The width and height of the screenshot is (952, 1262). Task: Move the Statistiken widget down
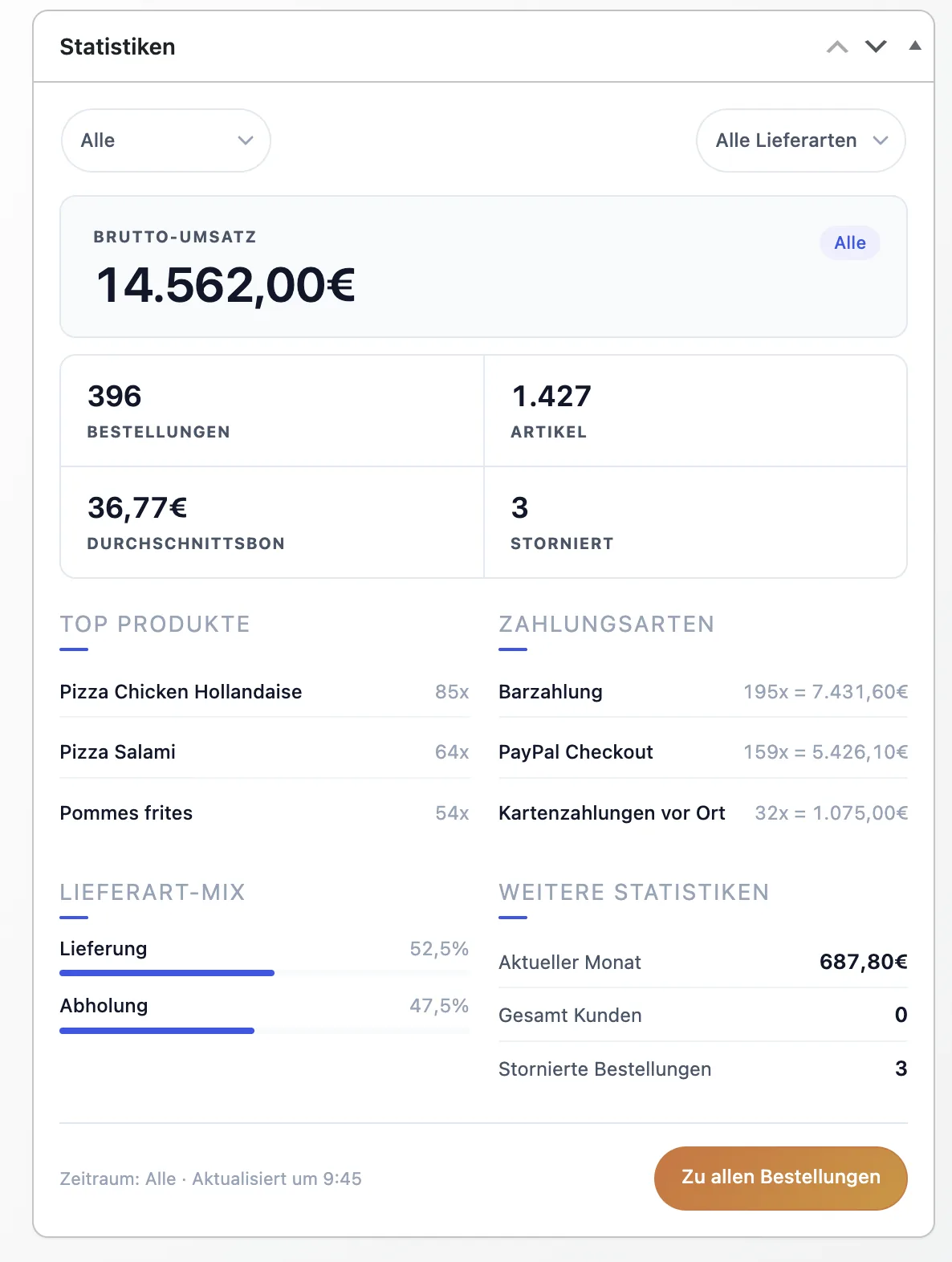876,47
